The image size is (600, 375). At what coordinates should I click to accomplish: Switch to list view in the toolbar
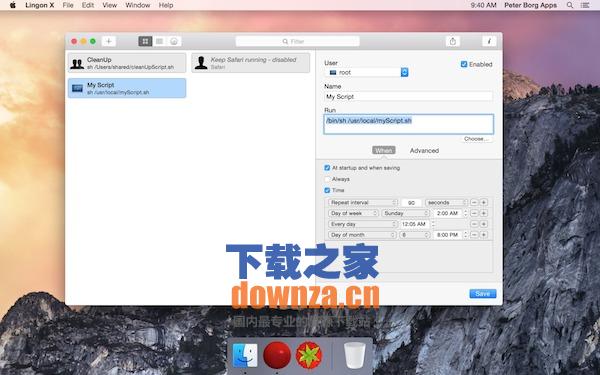pos(160,41)
